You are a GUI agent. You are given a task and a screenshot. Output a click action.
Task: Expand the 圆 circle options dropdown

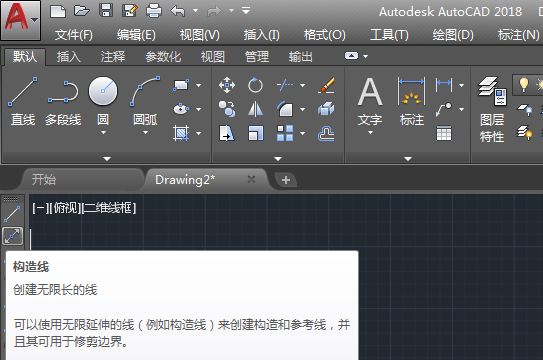[x=103, y=133]
